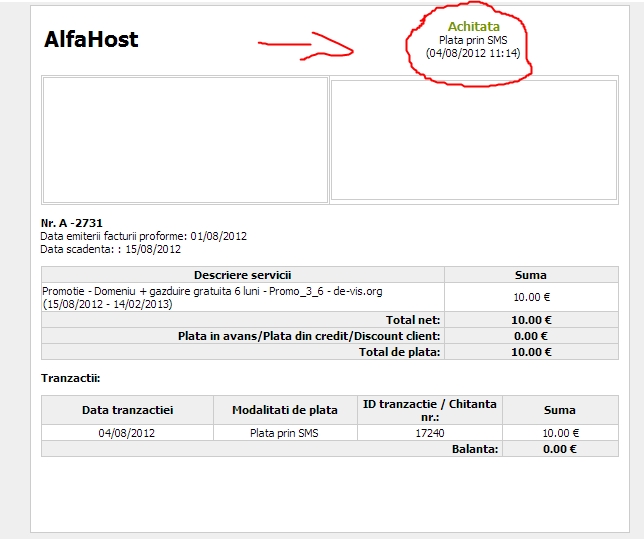Click the Balanta amount 0.00 €
Screen dimensions: 644x539
click(x=559, y=449)
